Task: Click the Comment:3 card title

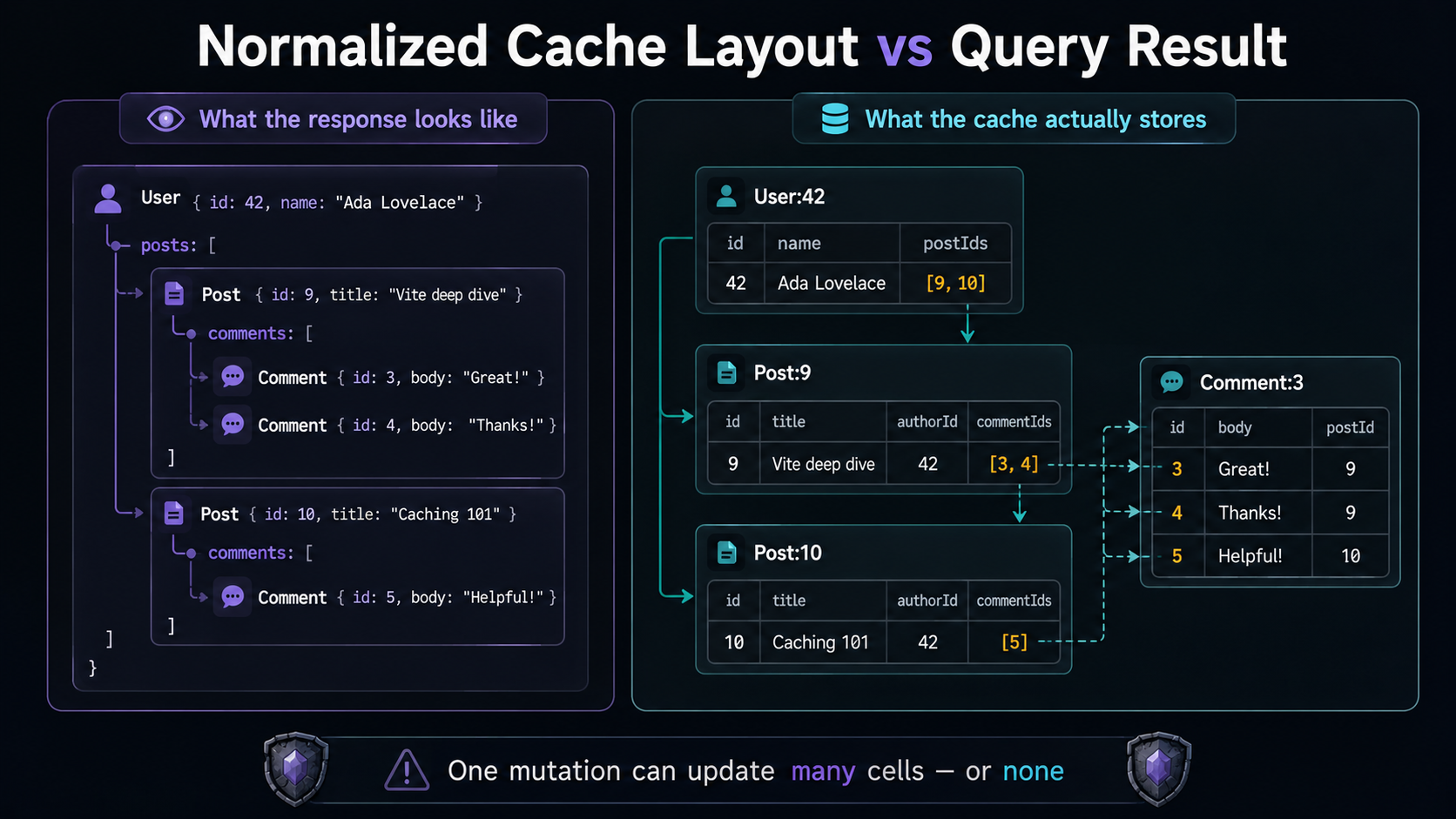Action: (1251, 382)
